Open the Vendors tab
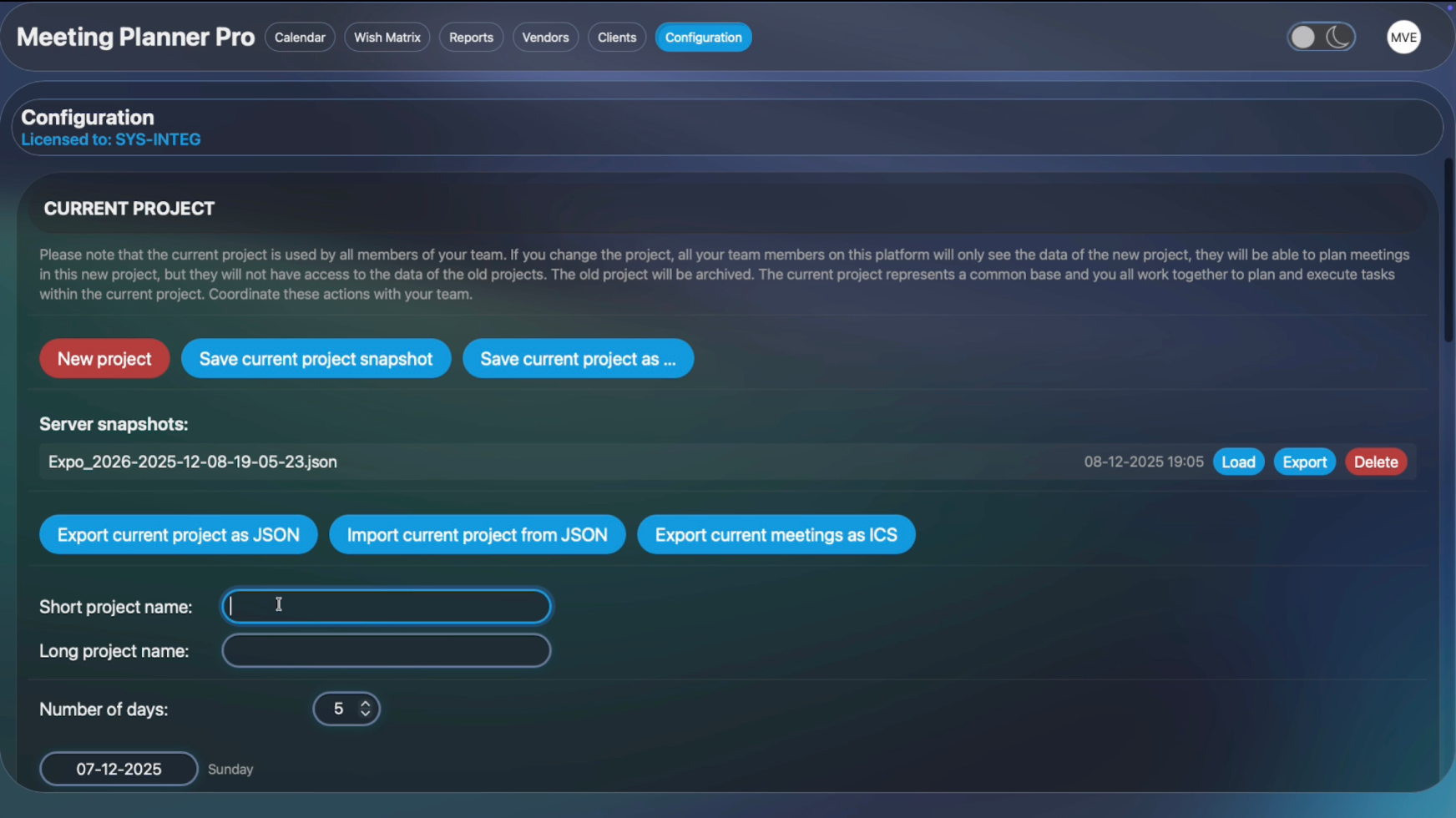The width and height of the screenshot is (1456, 818). click(x=545, y=38)
